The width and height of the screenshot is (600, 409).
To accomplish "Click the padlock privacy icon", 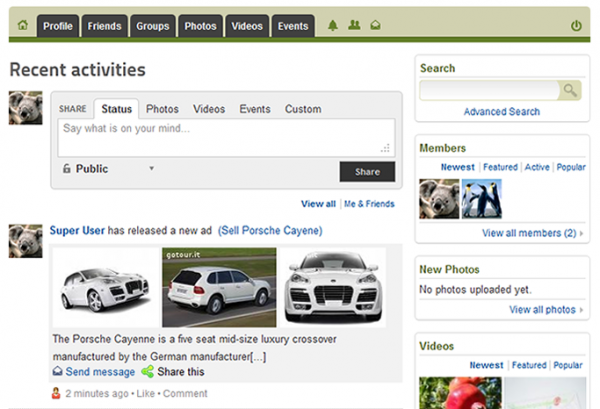I will pos(67,168).
